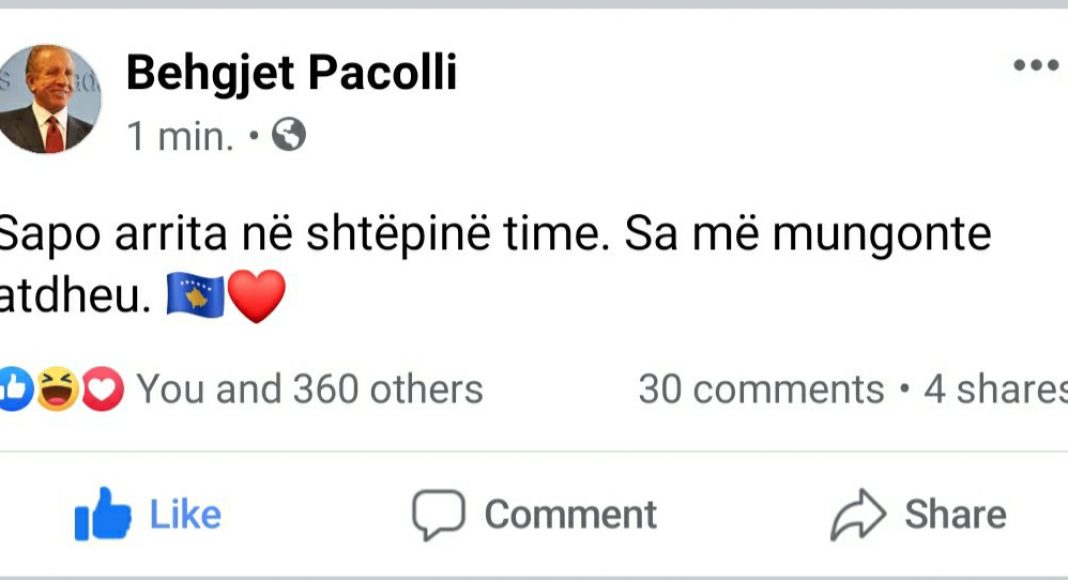This screenshot has width=1068, height=580.
Task: Click the Like button label
Action: (x=185, y=515)
